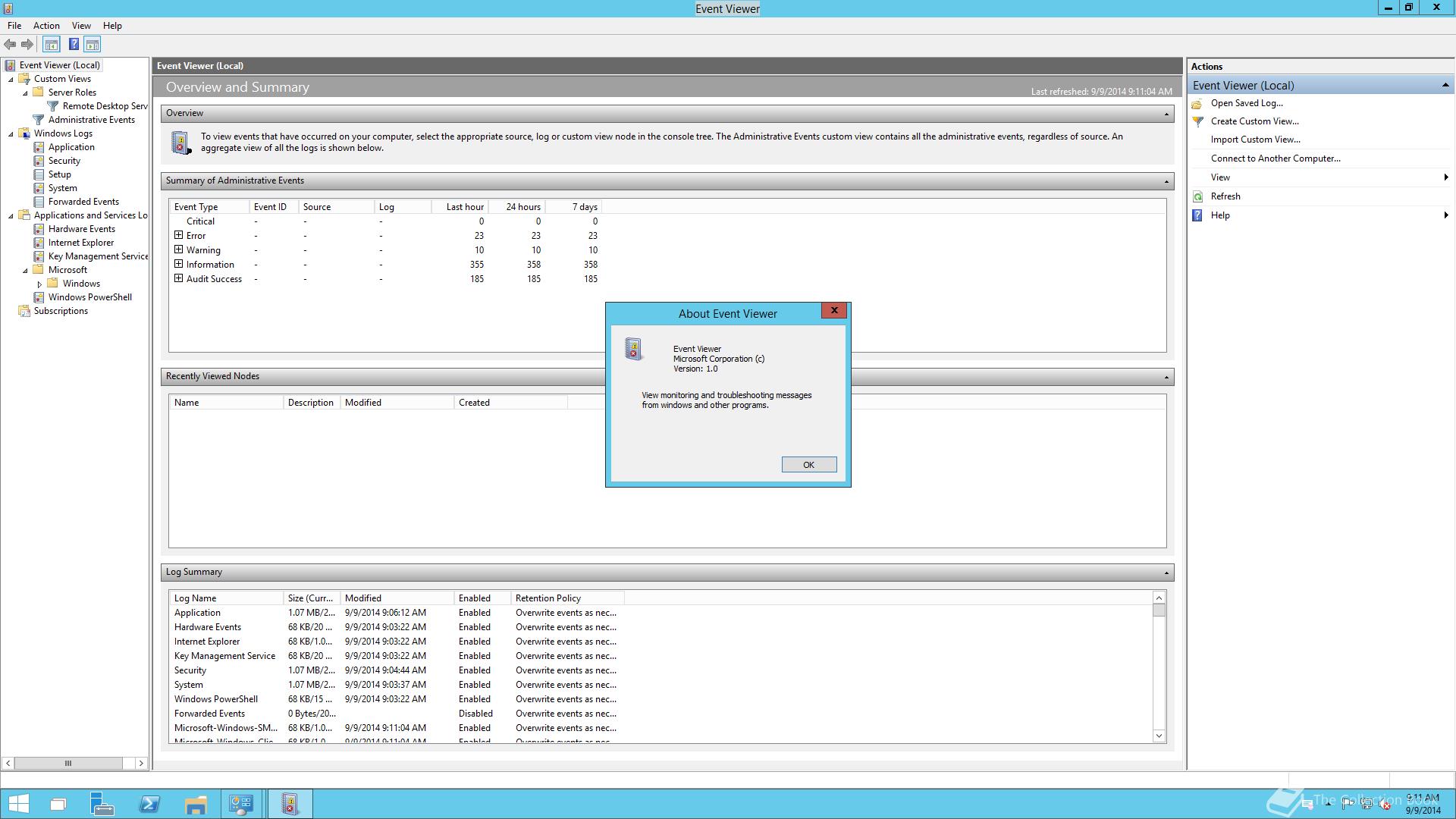Click the Custom Views folder icon
This screenshot has height=819, width=1456.
pyautogui.click(x=24, y=79)
